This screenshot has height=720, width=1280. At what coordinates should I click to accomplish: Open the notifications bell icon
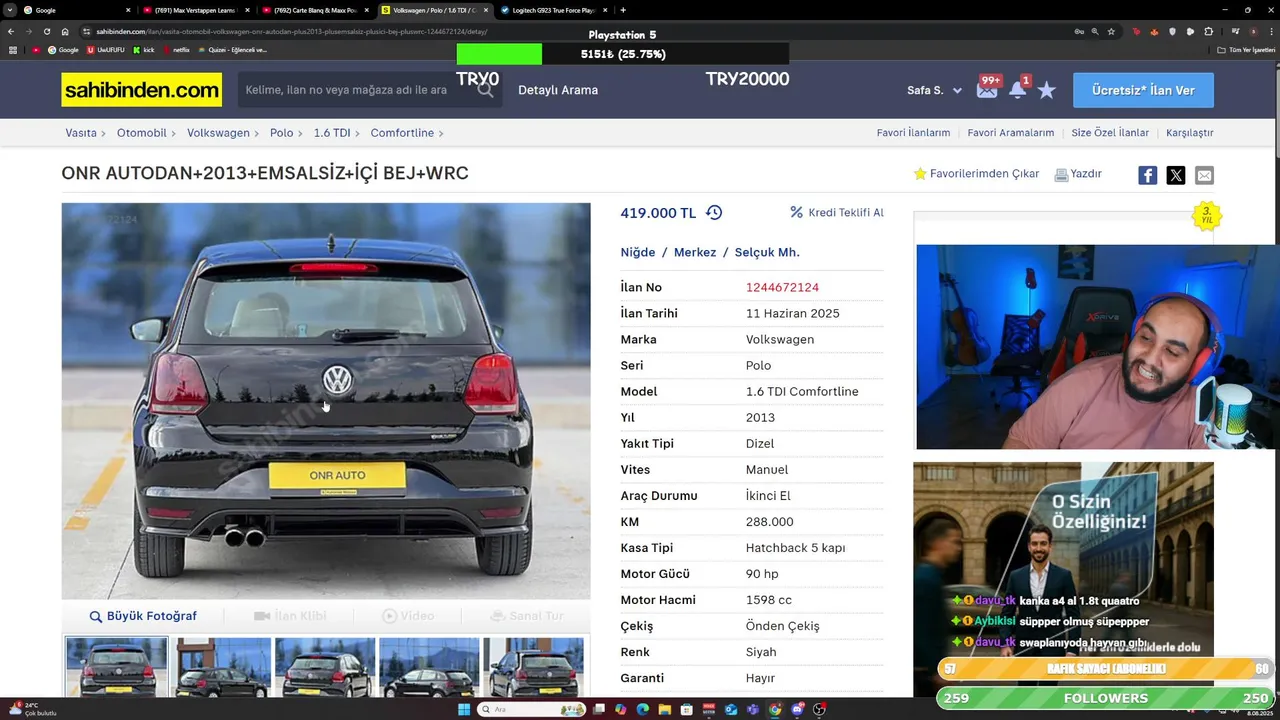pyautogui.click(x=1018, y=90)
